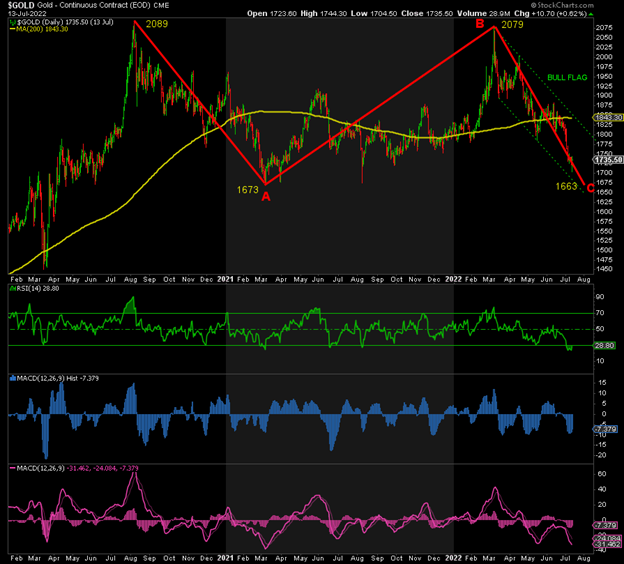Select the red 'C' wave marker
The width and height of the screenshot is (624, 564).
[591, 188]
